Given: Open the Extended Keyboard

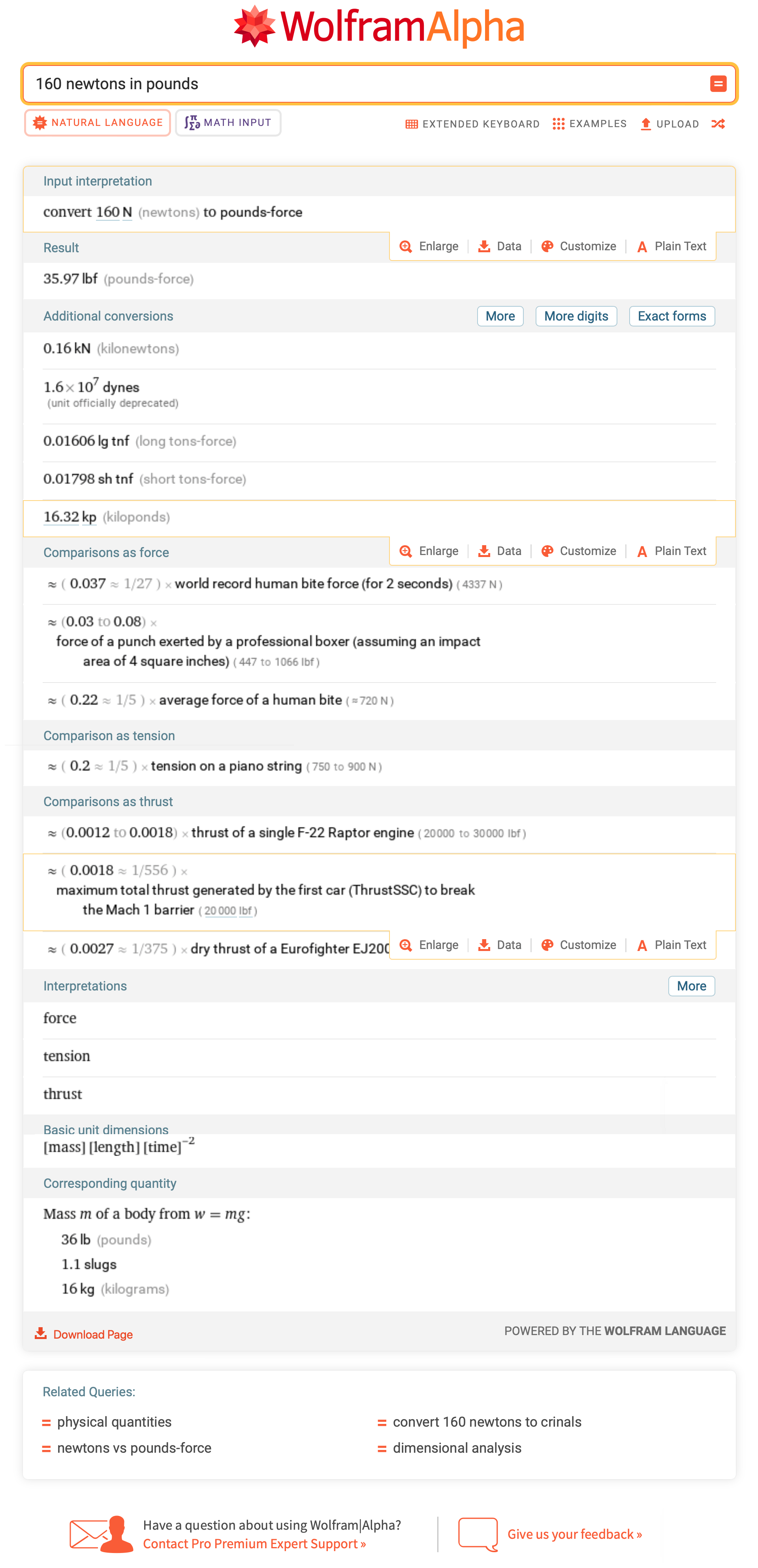Looking at the screenshot, I should click(472, 124).
